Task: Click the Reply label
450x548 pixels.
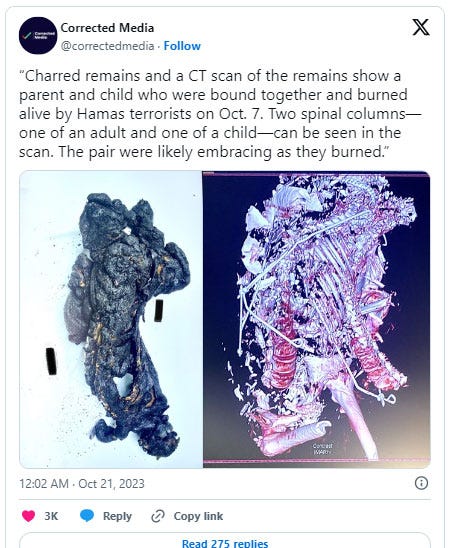Action: point(117,516)
